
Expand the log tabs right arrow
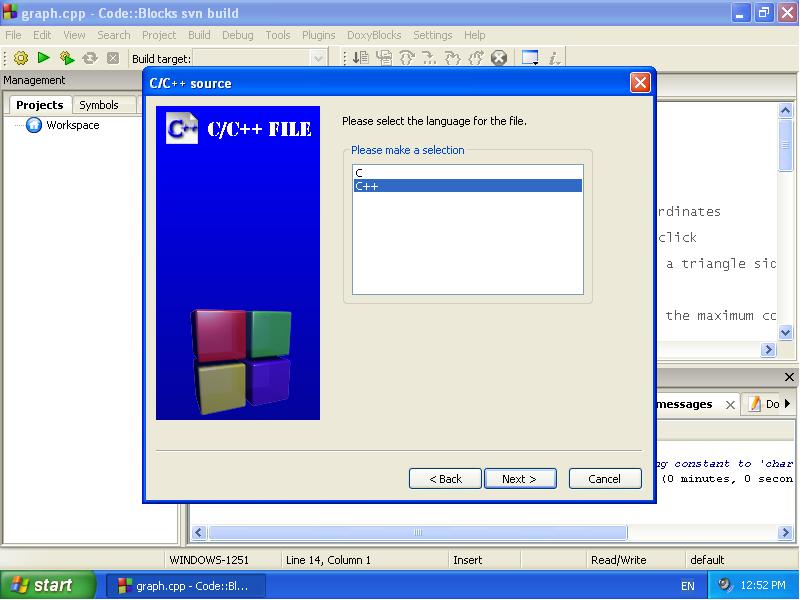click(x=788, y=404)
